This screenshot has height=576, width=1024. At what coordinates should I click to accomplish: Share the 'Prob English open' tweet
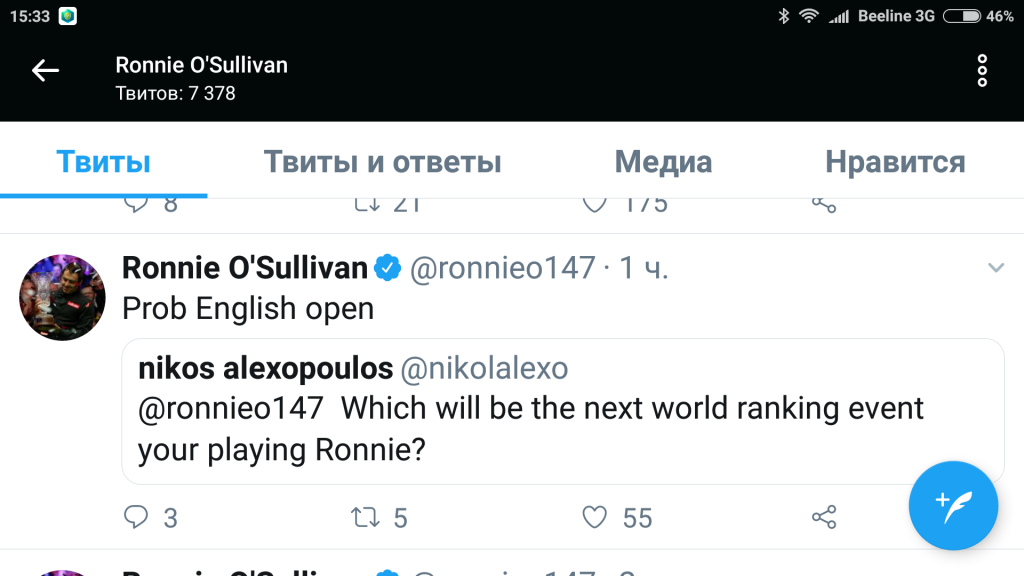[824, 517]
